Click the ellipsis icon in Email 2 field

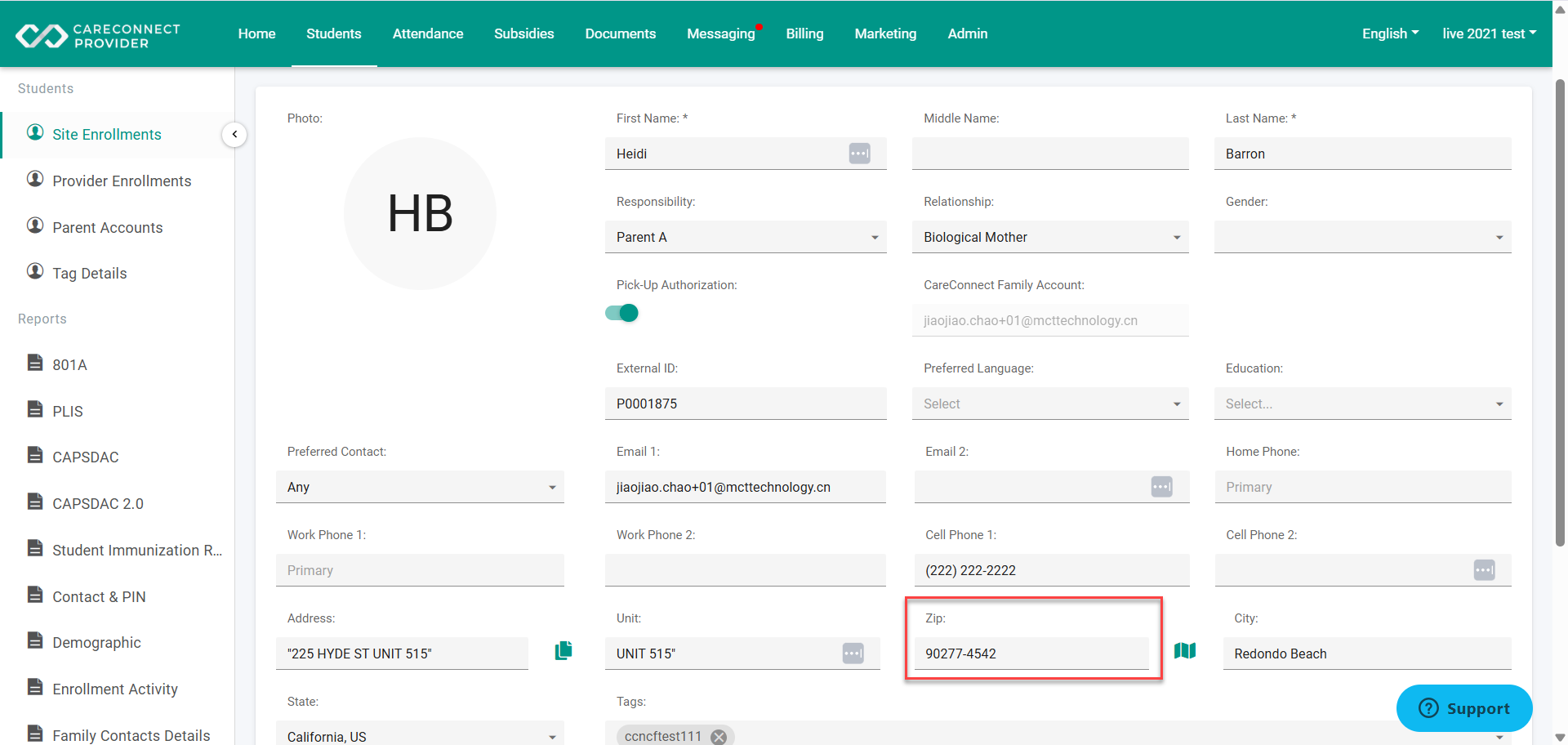click(1161, 487)
